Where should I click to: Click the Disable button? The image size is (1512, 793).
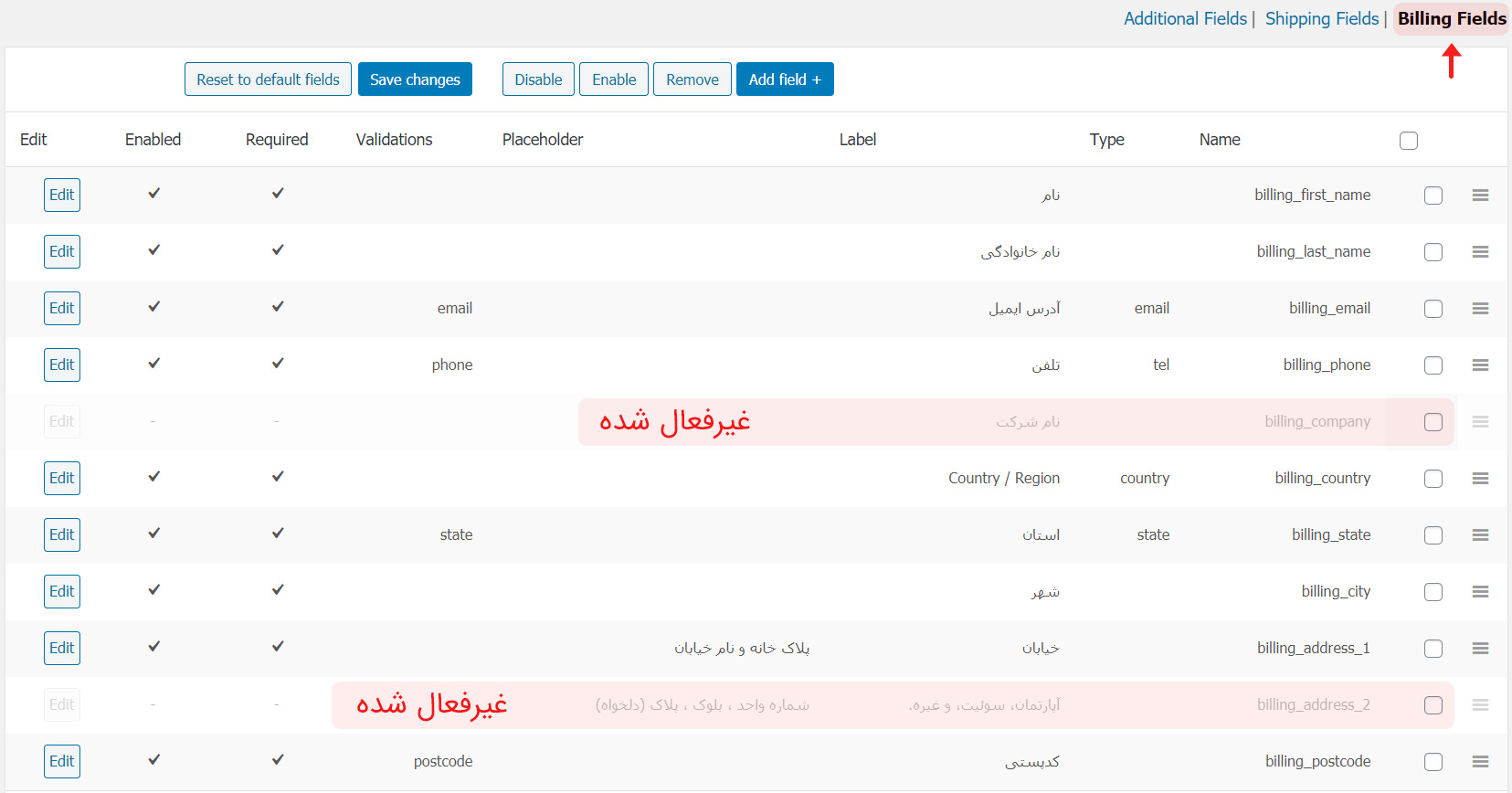538,79
